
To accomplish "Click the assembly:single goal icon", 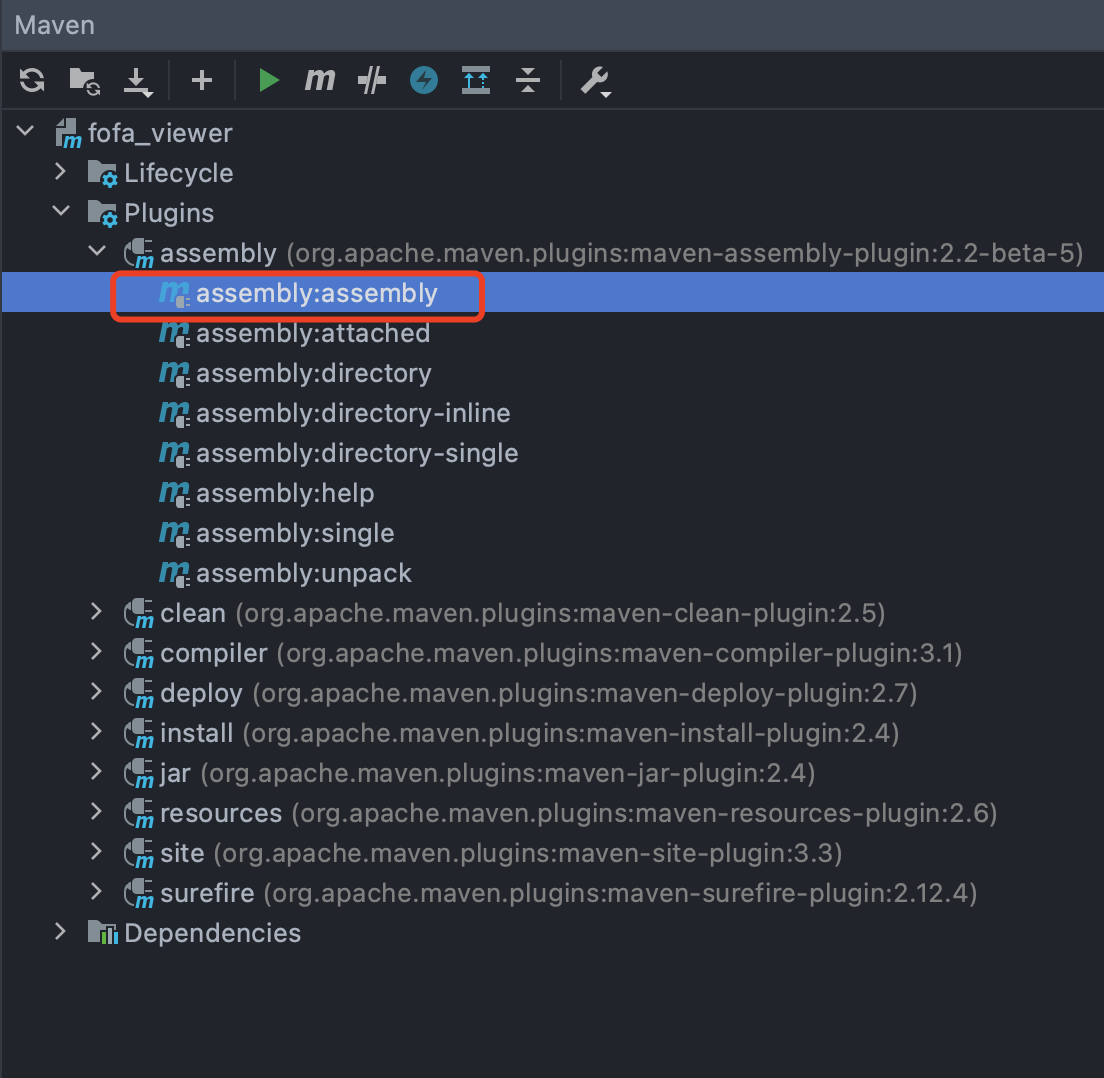I will click(x=175, y=534).
